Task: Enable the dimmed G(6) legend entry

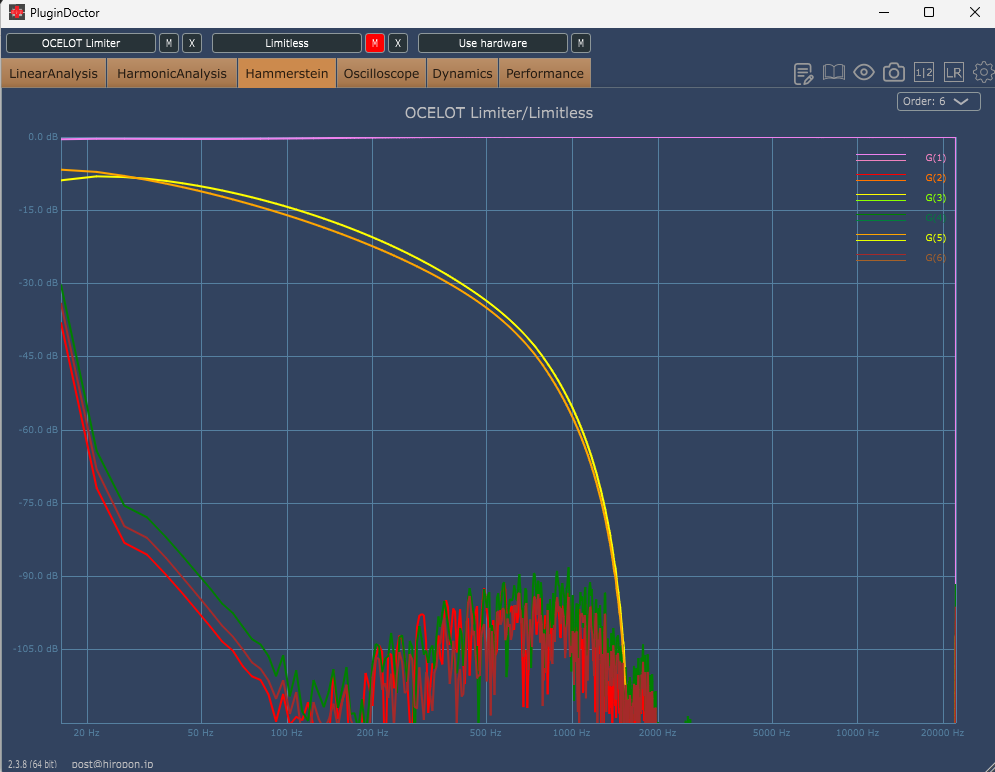Action: point(935,258)
